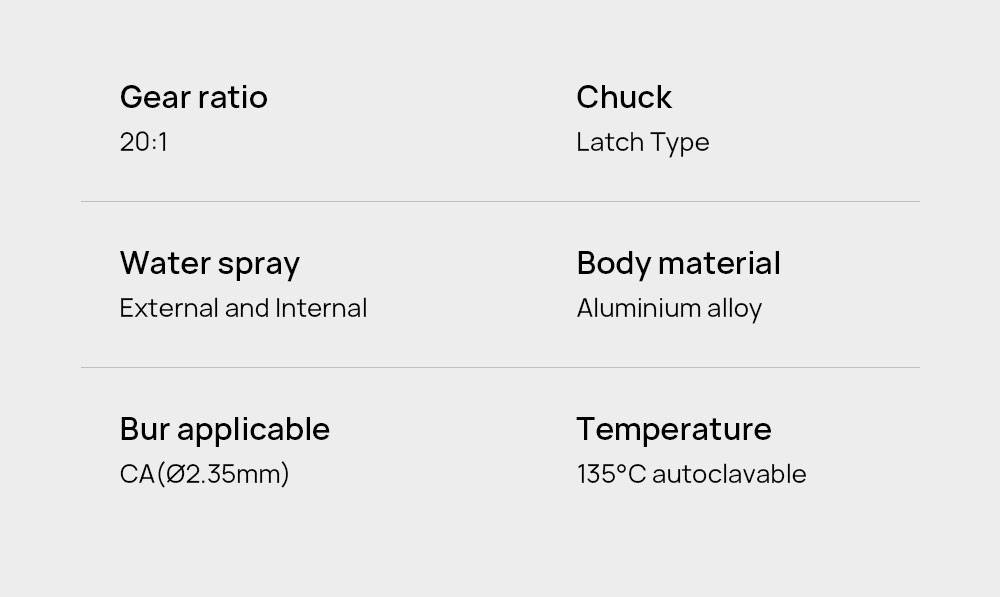Click the divider line below Gear ratio row

pyautogui.click(x=500, y=202)
